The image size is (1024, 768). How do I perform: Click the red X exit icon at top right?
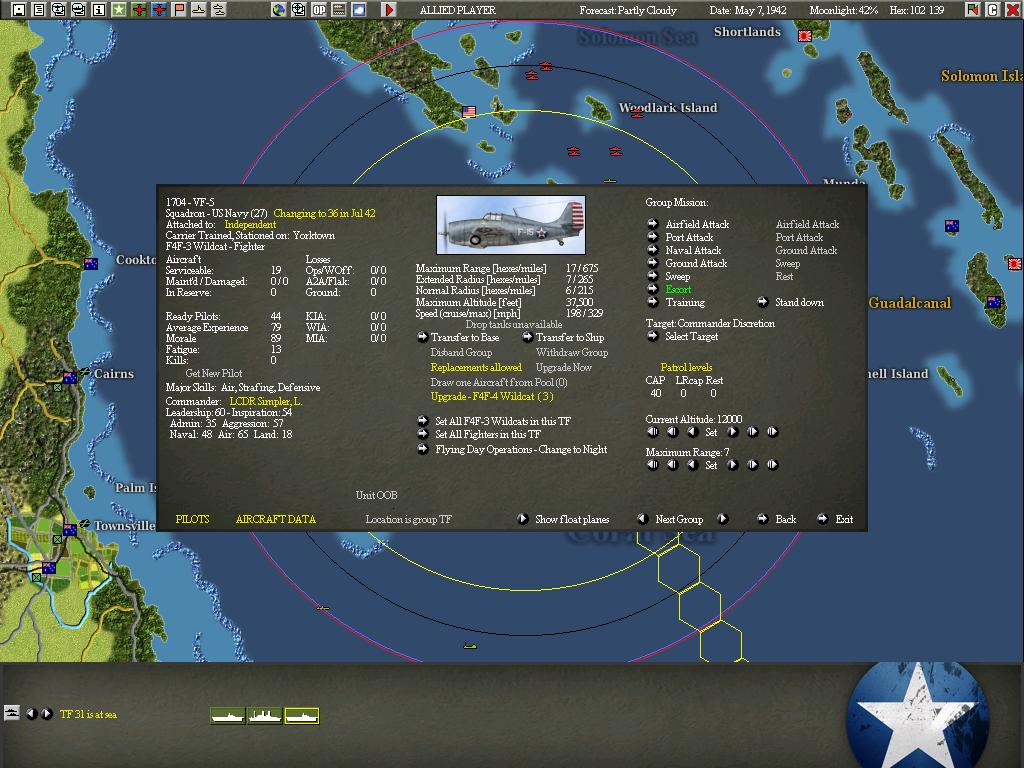[x=1012, y=10]
